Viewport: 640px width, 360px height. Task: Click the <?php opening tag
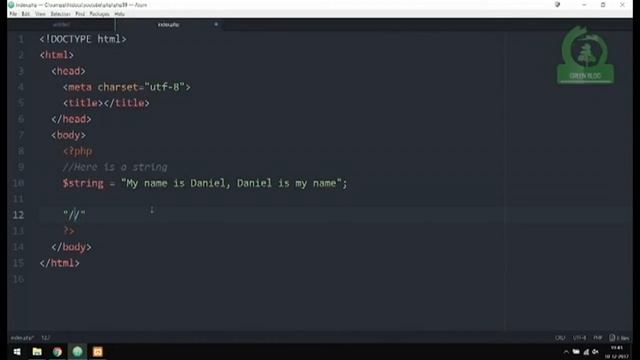point(78,151)
